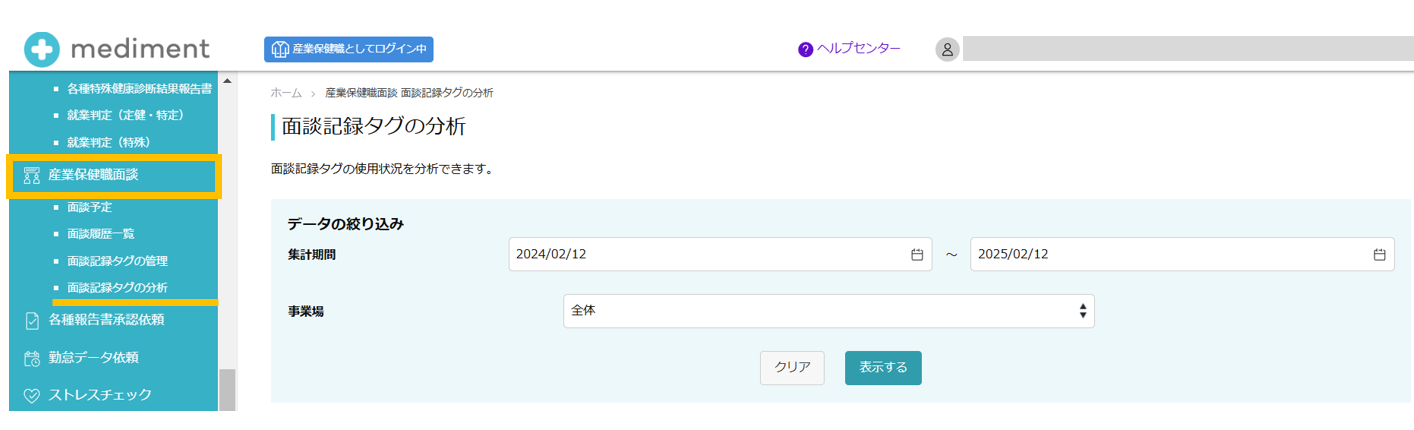
Task: Click the 勤怠データ依頼 clock icon
Action: pyautogui.click(x=31, y=358)
